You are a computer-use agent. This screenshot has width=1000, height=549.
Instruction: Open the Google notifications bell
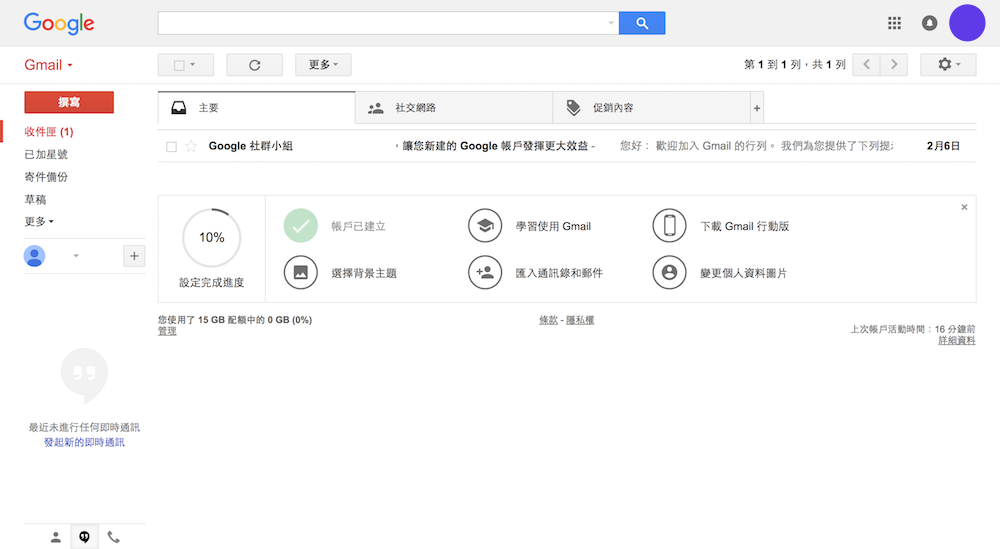[x=929, y=23]
